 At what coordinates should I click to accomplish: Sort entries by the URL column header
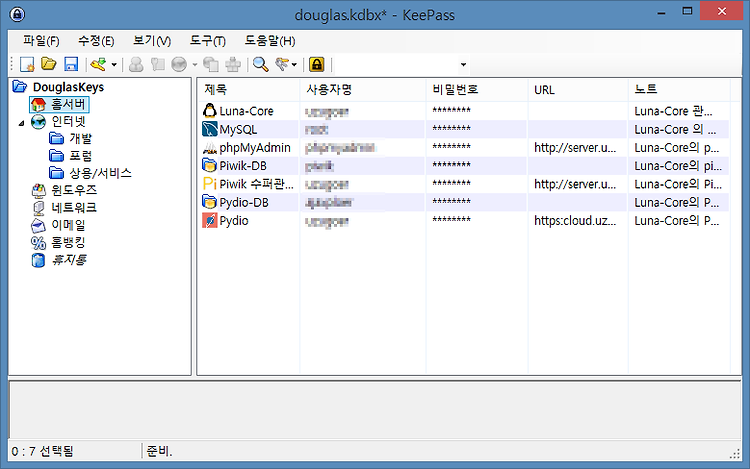pyautogui.click(x=578, y=90)
